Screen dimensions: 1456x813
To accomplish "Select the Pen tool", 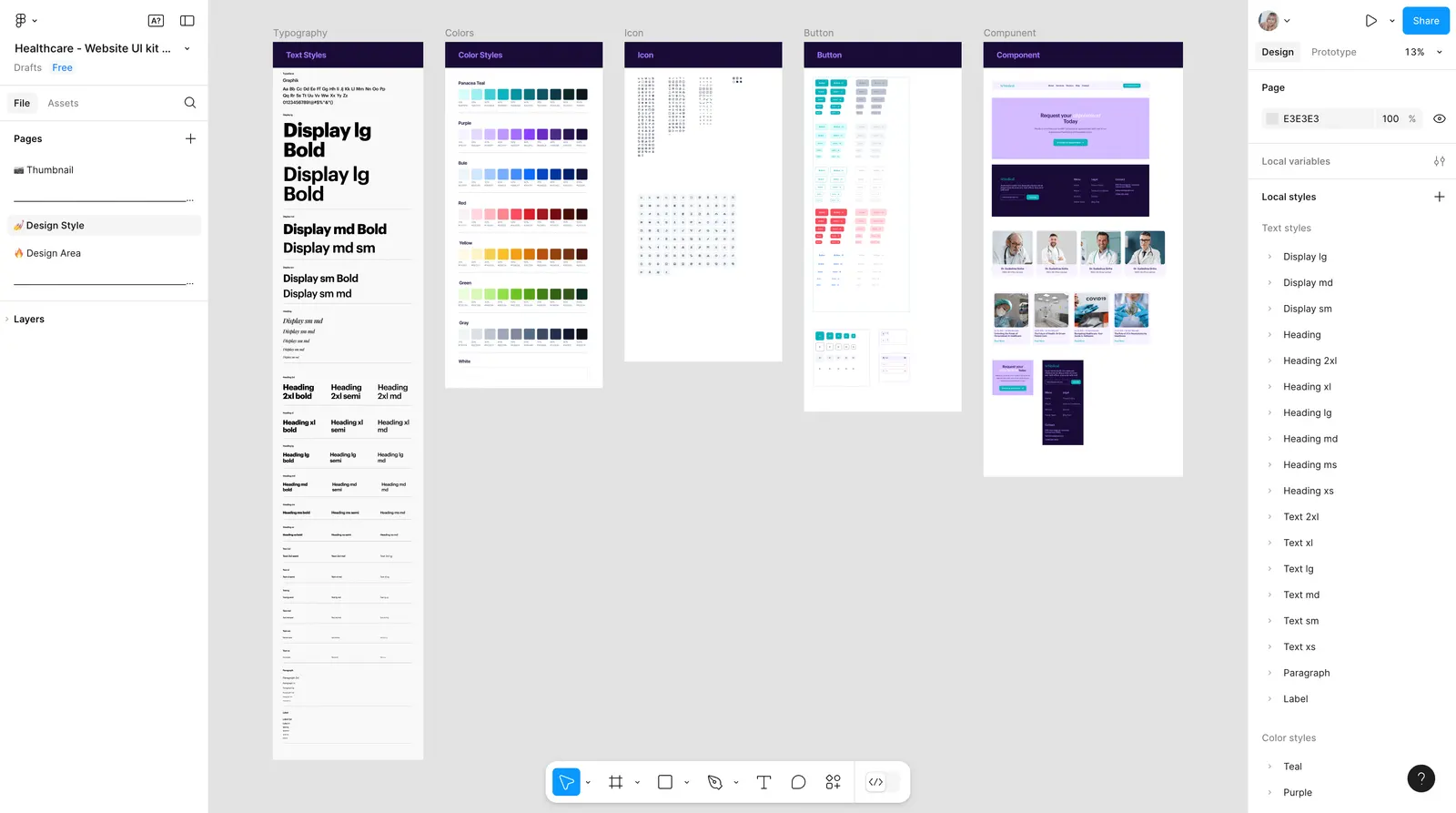I will pyautogui.click(x=715, y=782).
